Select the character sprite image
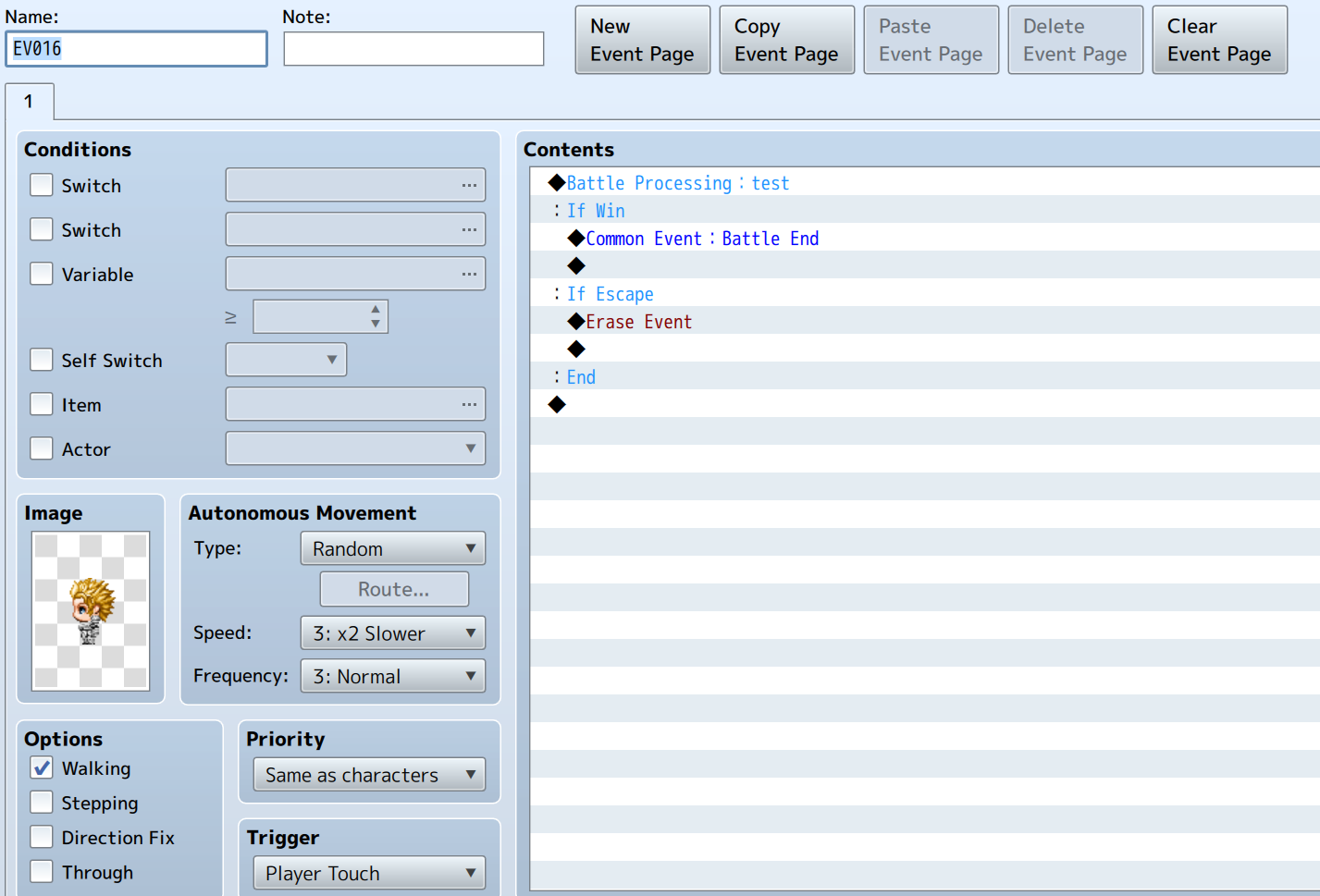 click(x=91, y=610)
